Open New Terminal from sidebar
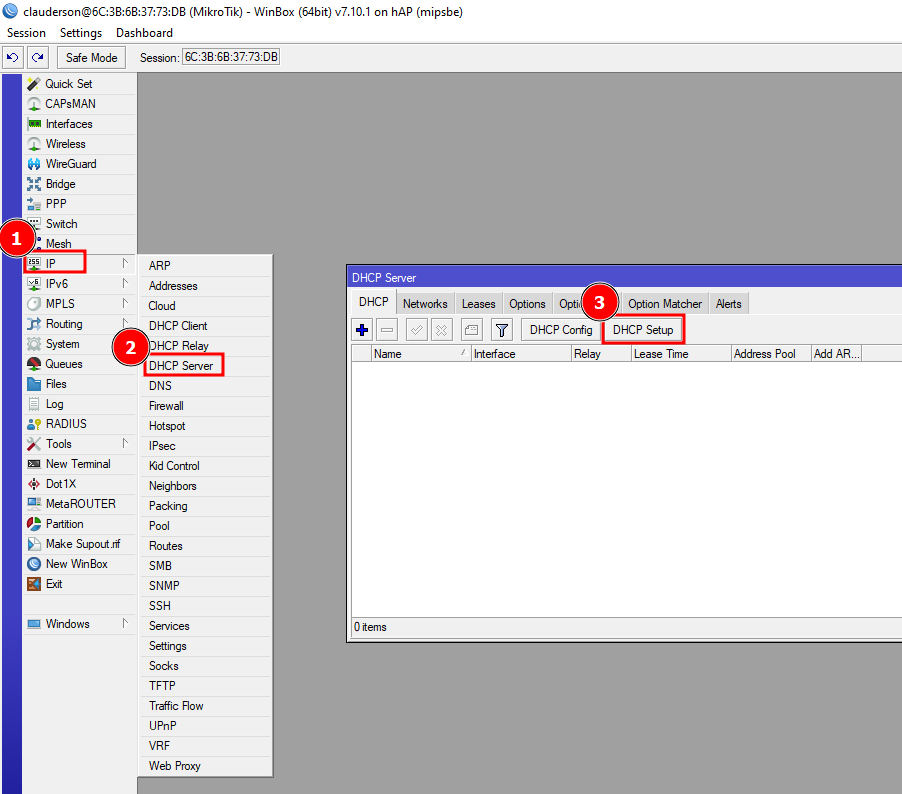 coord(77,464)
